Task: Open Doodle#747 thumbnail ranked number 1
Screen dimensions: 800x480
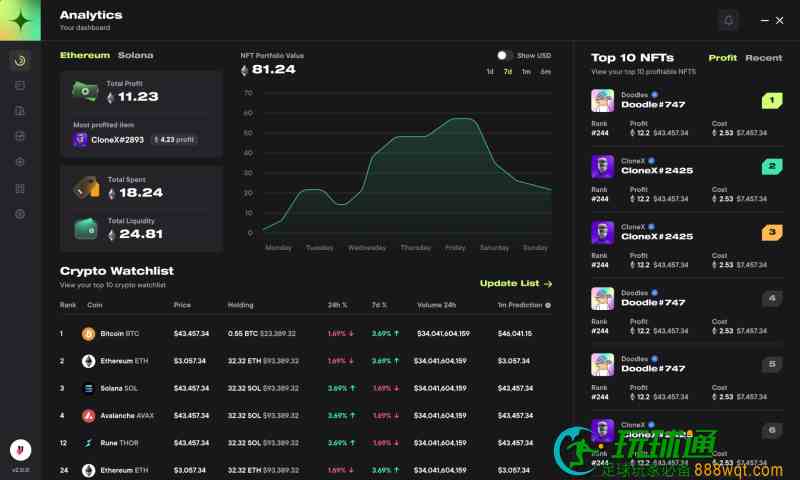Action: [603, 100]
